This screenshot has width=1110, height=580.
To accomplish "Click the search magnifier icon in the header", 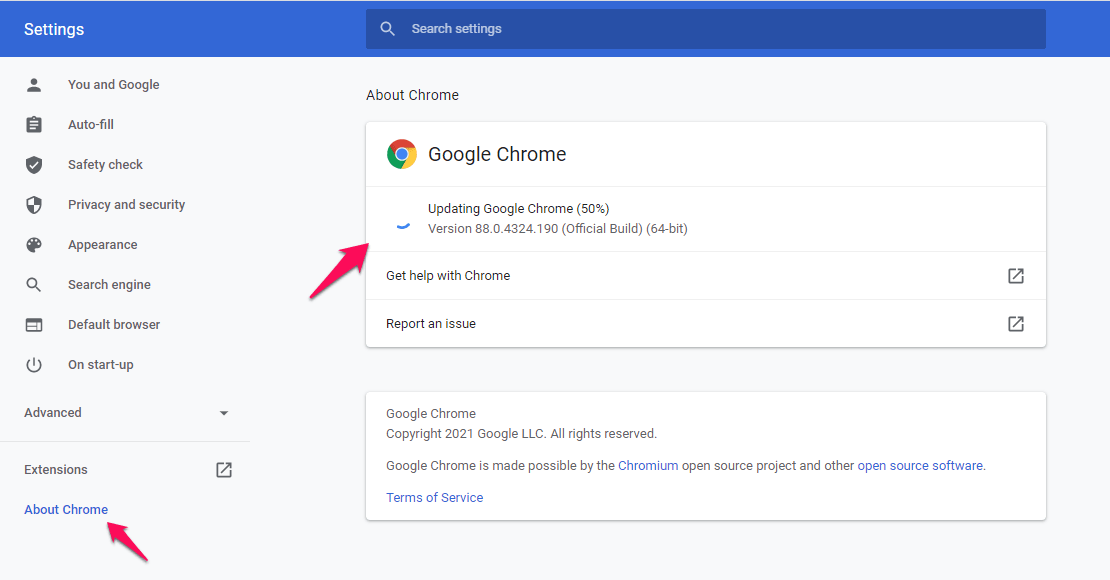I will pyautogui.click(x=387, y=29).
